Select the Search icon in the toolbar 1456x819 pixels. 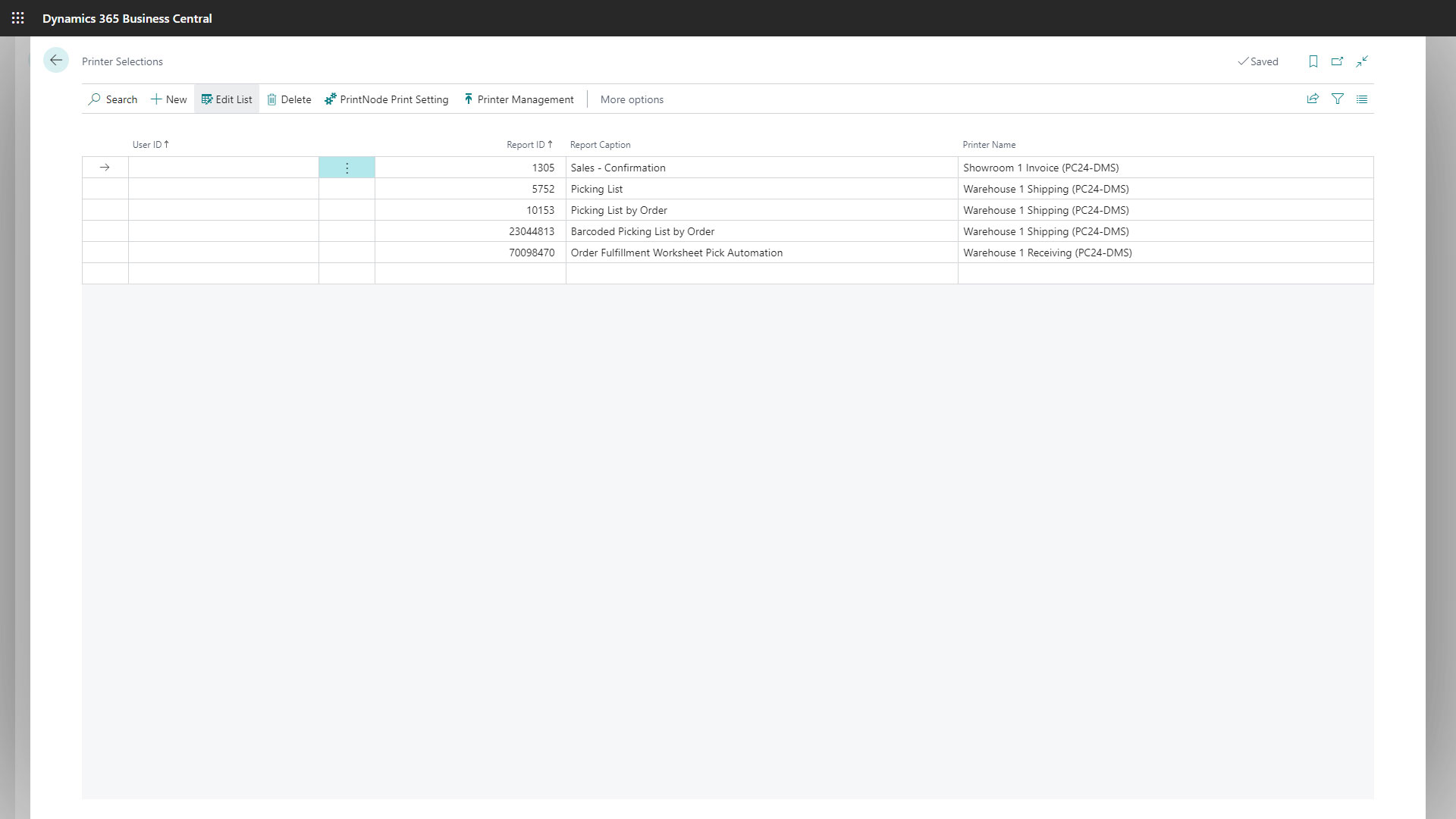(112, 99)
